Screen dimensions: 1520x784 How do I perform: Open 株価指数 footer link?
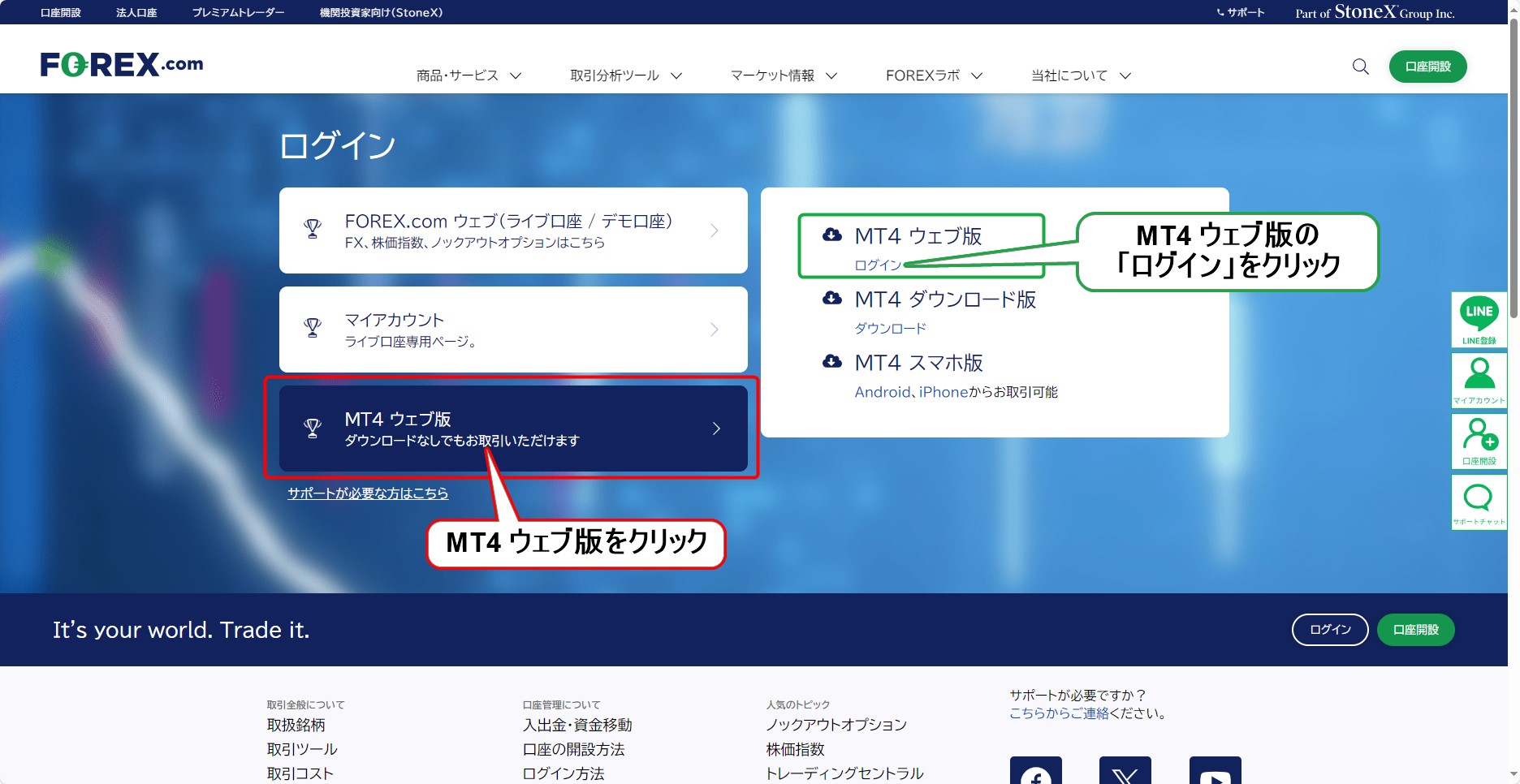795,749
